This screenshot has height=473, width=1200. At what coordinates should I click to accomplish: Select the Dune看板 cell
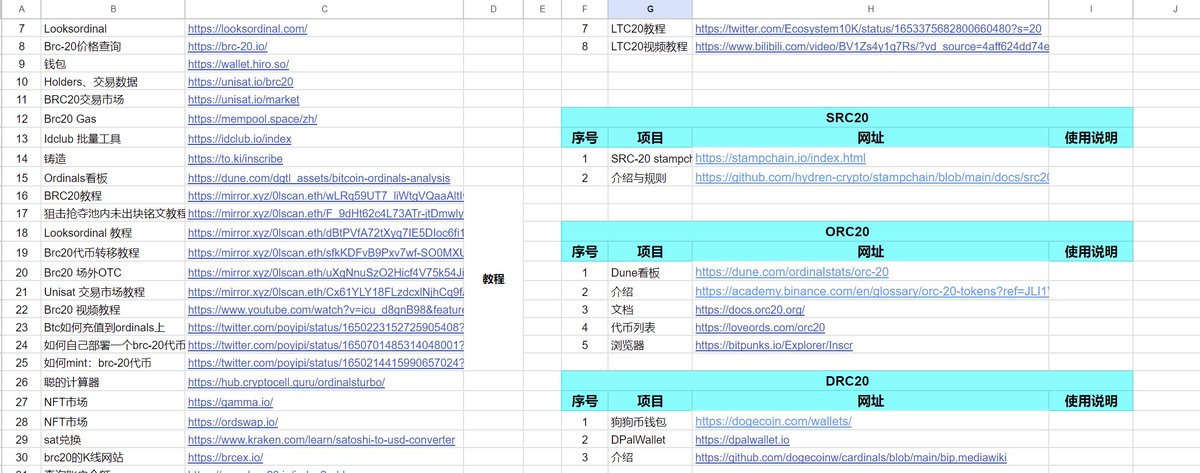pos(650,272)
